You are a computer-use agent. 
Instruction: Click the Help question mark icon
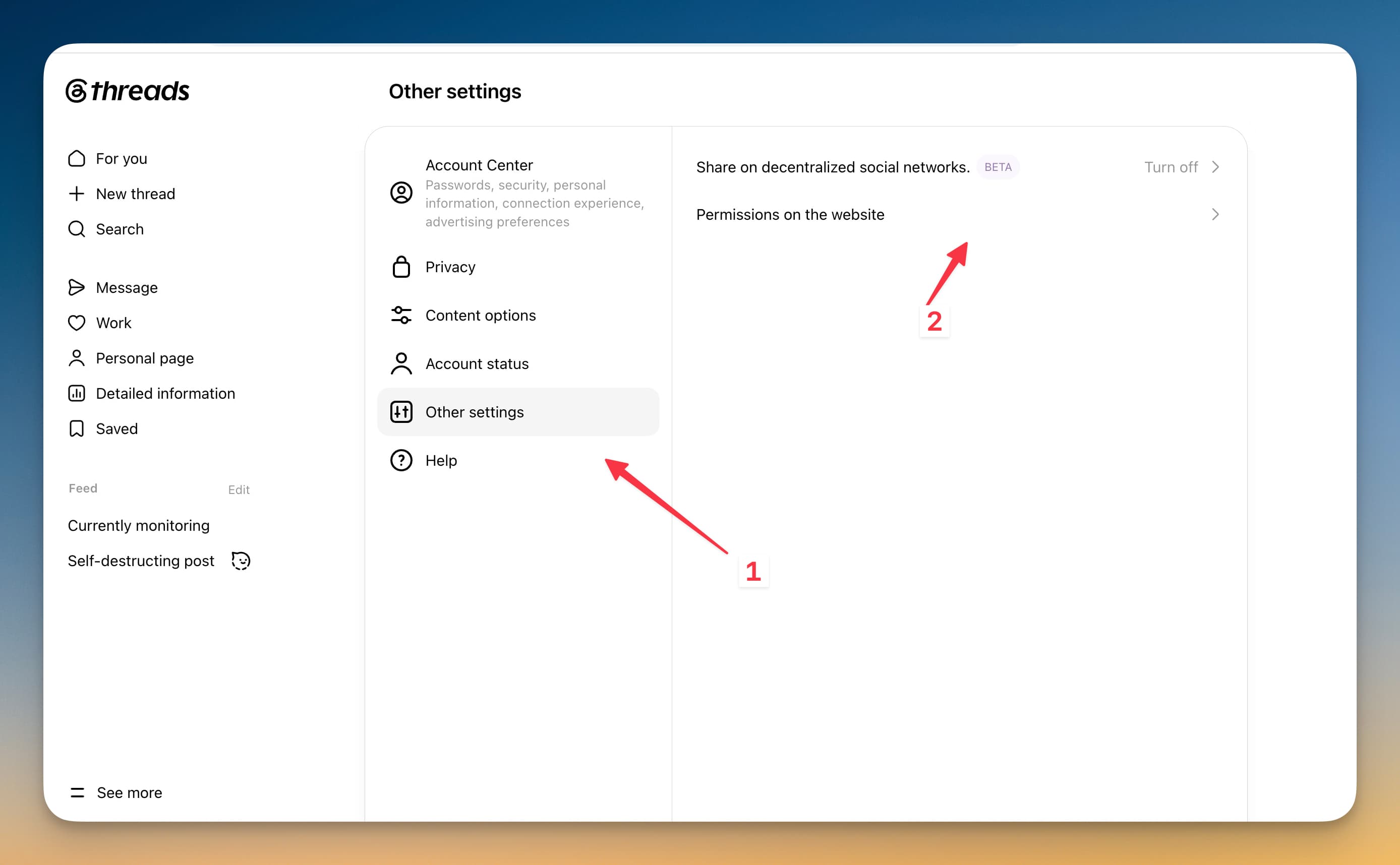[401, 460]
